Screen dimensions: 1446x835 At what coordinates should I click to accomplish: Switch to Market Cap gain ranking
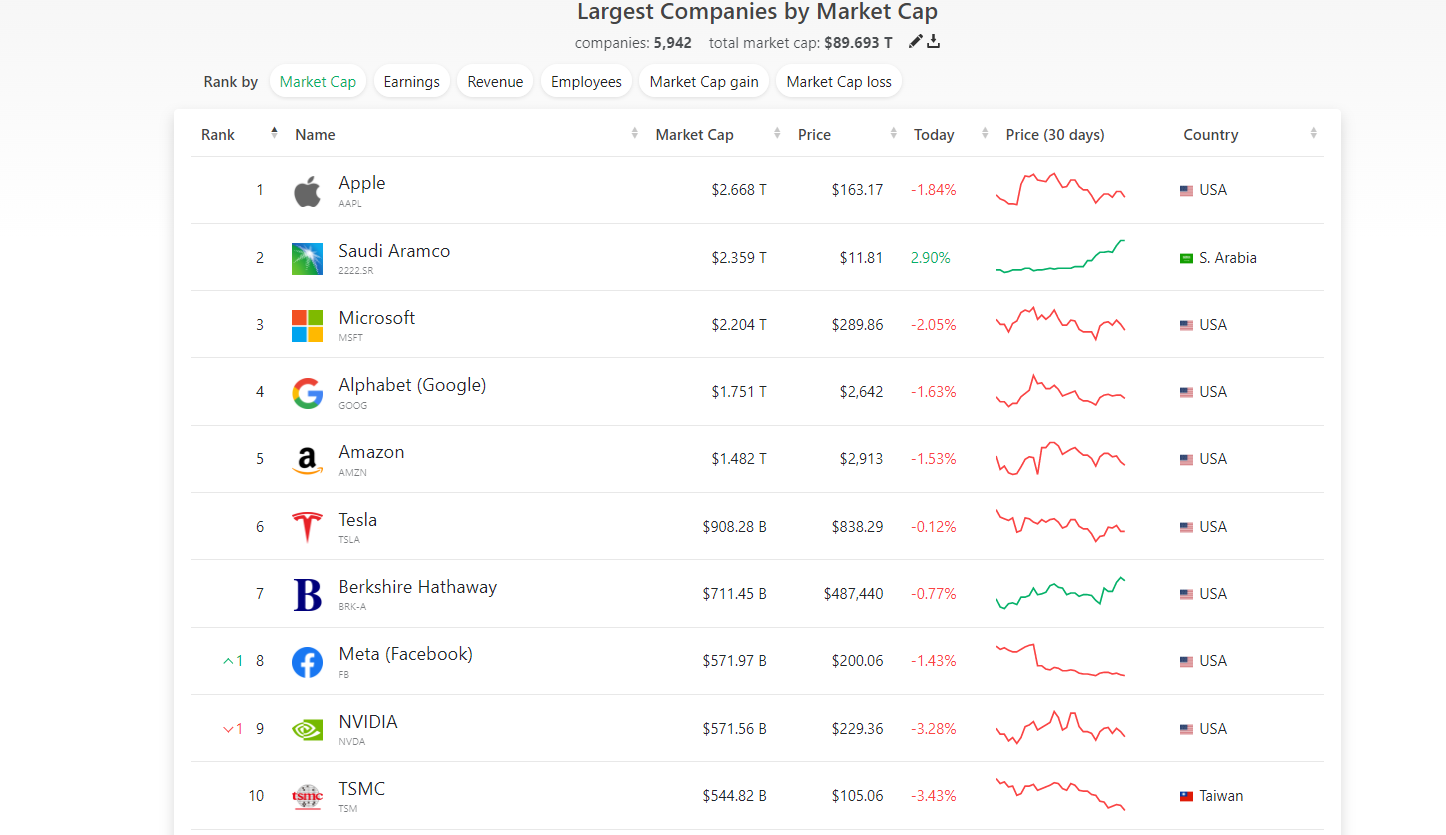click(x=704, y=82)
